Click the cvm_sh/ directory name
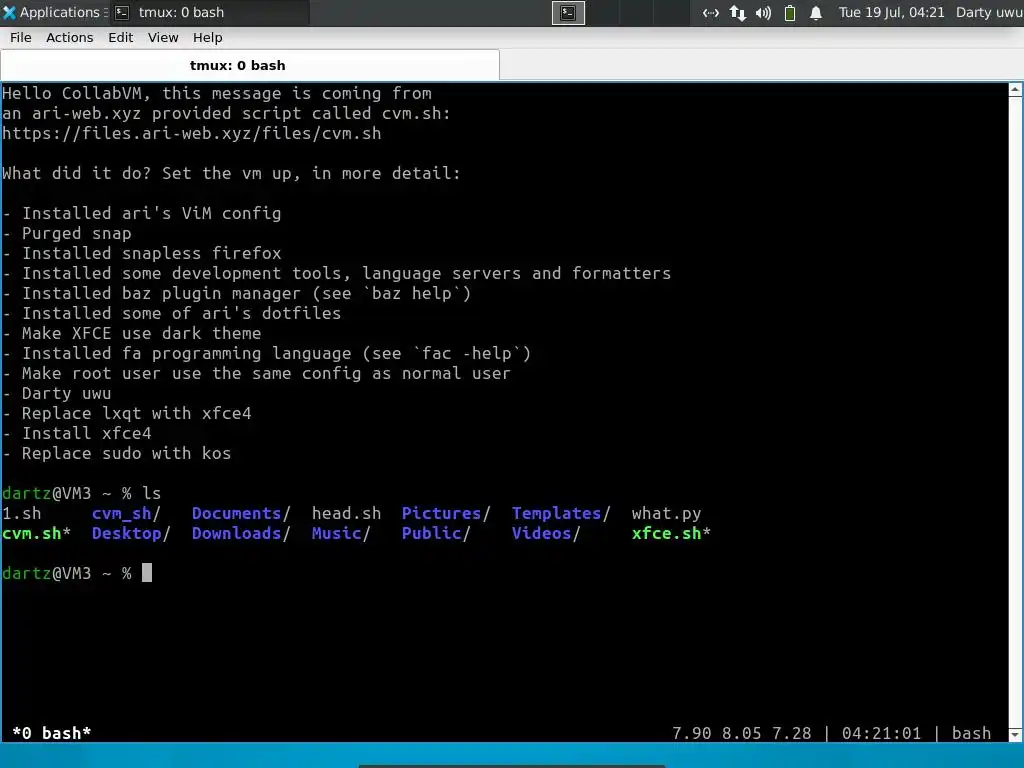Image resolution: width=1024 pixels, height=768 pixels. (x=126, y=513)
